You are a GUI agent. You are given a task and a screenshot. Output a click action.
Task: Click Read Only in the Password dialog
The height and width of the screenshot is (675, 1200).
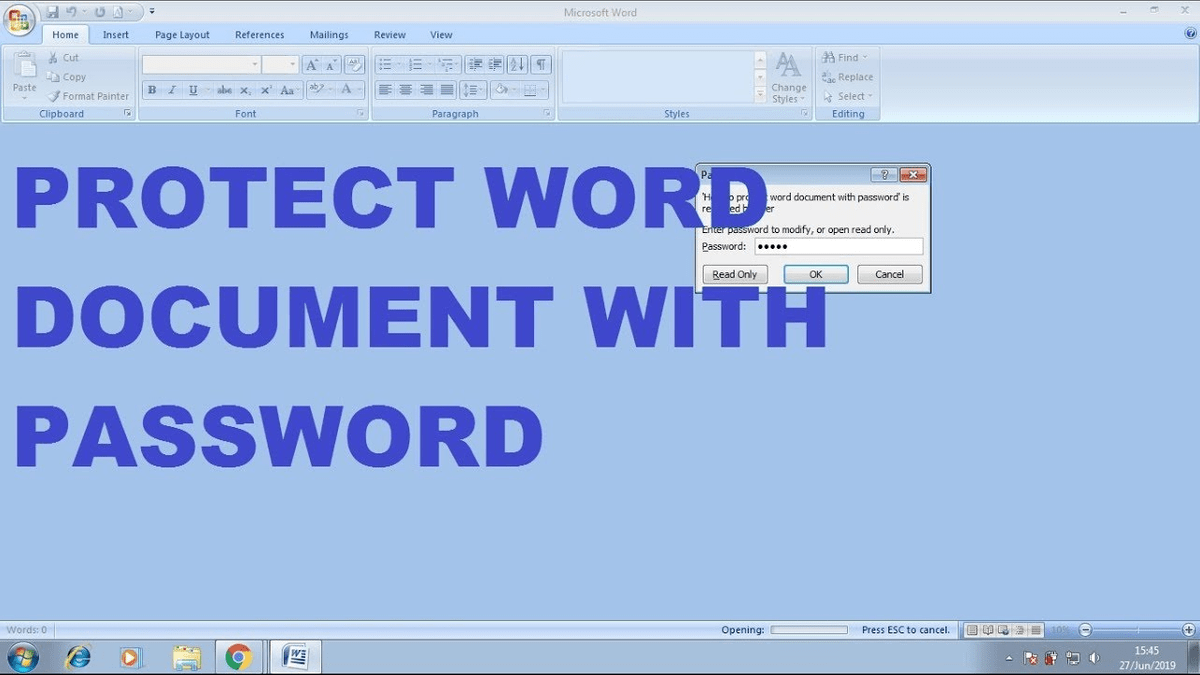coord(735,274)
